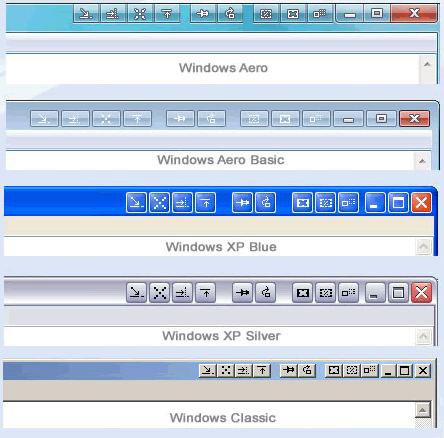Click the roll-up arrow button in XP Silver title bar
This screenshot has height=438, width=444.
[206, 292]
